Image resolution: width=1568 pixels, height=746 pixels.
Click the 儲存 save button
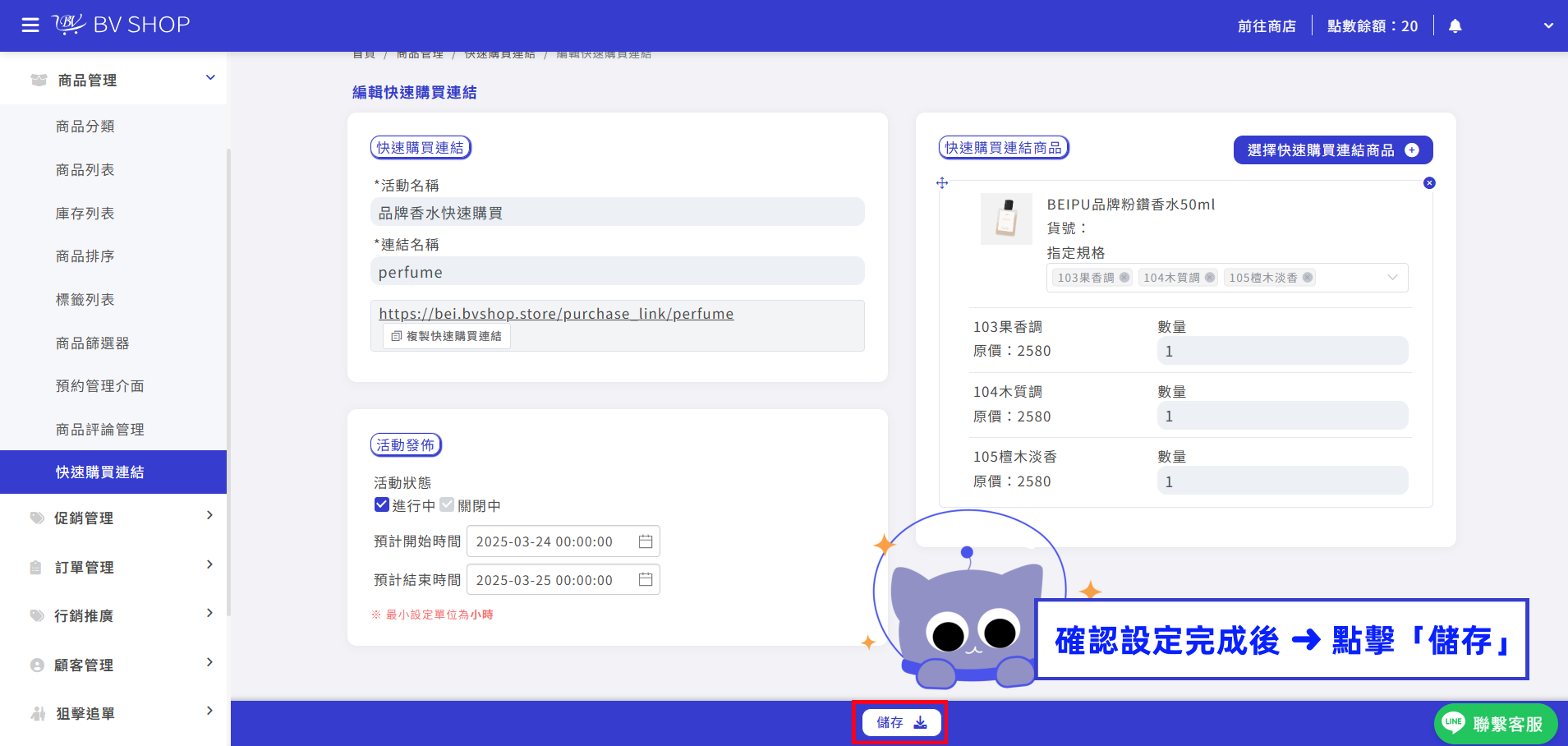click(901, 722)
